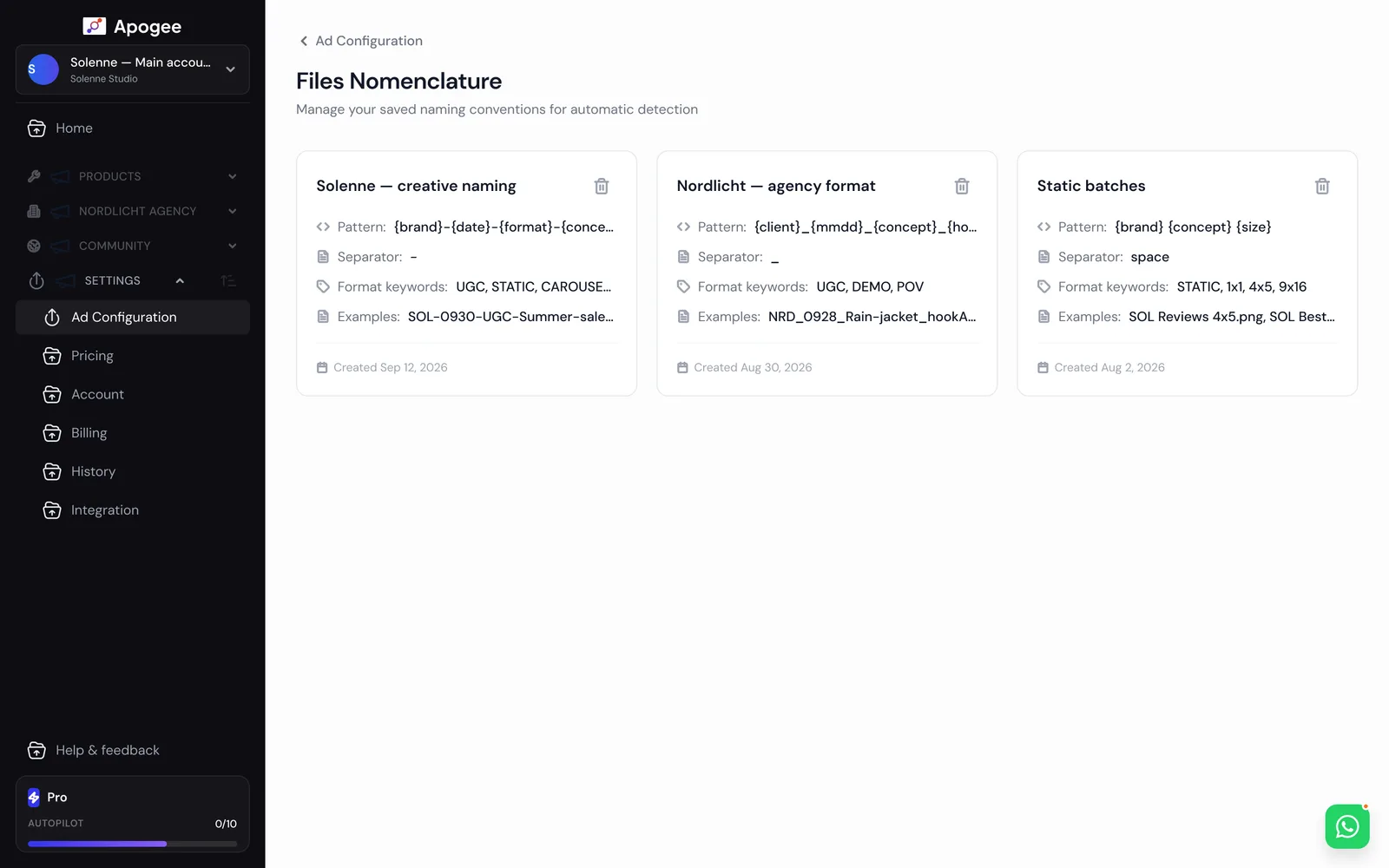Click the Autopilot usage progress bar
Viewport: 1389px width, 868px height.
[x=132, y=844]
